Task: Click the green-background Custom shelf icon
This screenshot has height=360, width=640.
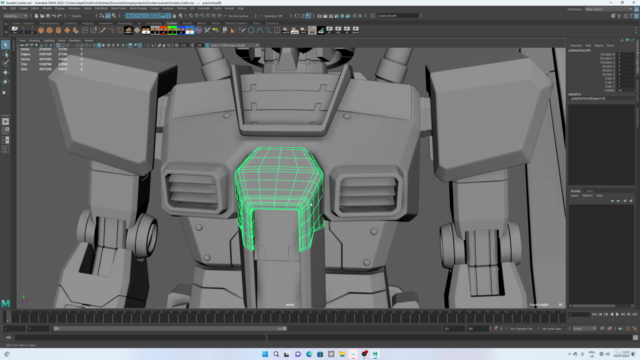Action: (172, 30)
